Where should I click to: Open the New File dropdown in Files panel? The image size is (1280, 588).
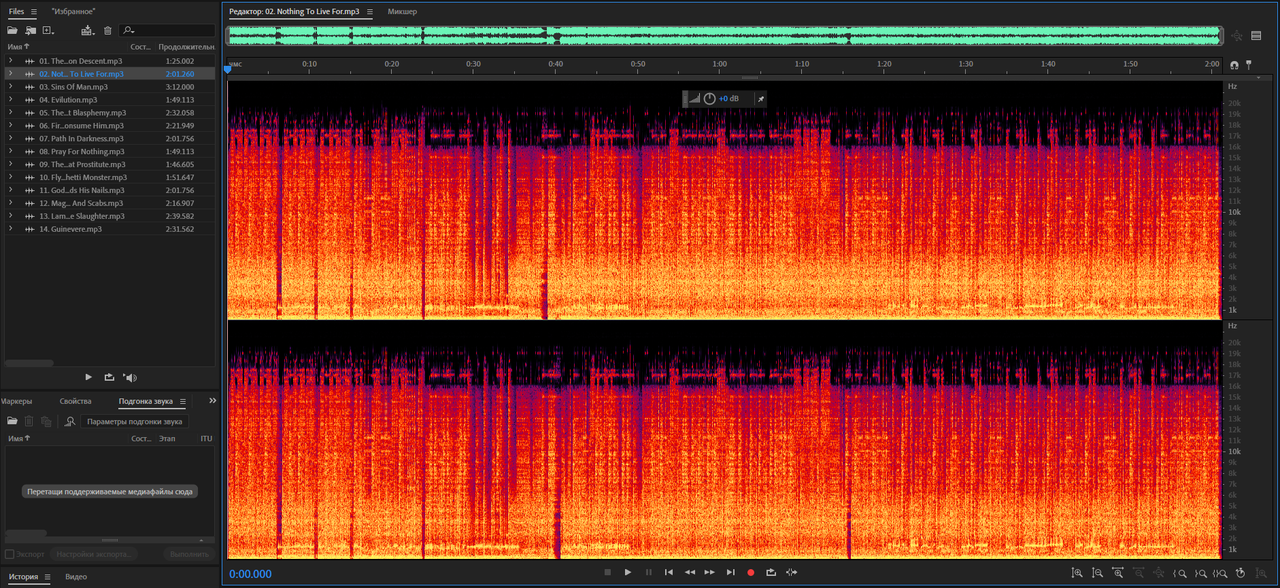[48, 31]
